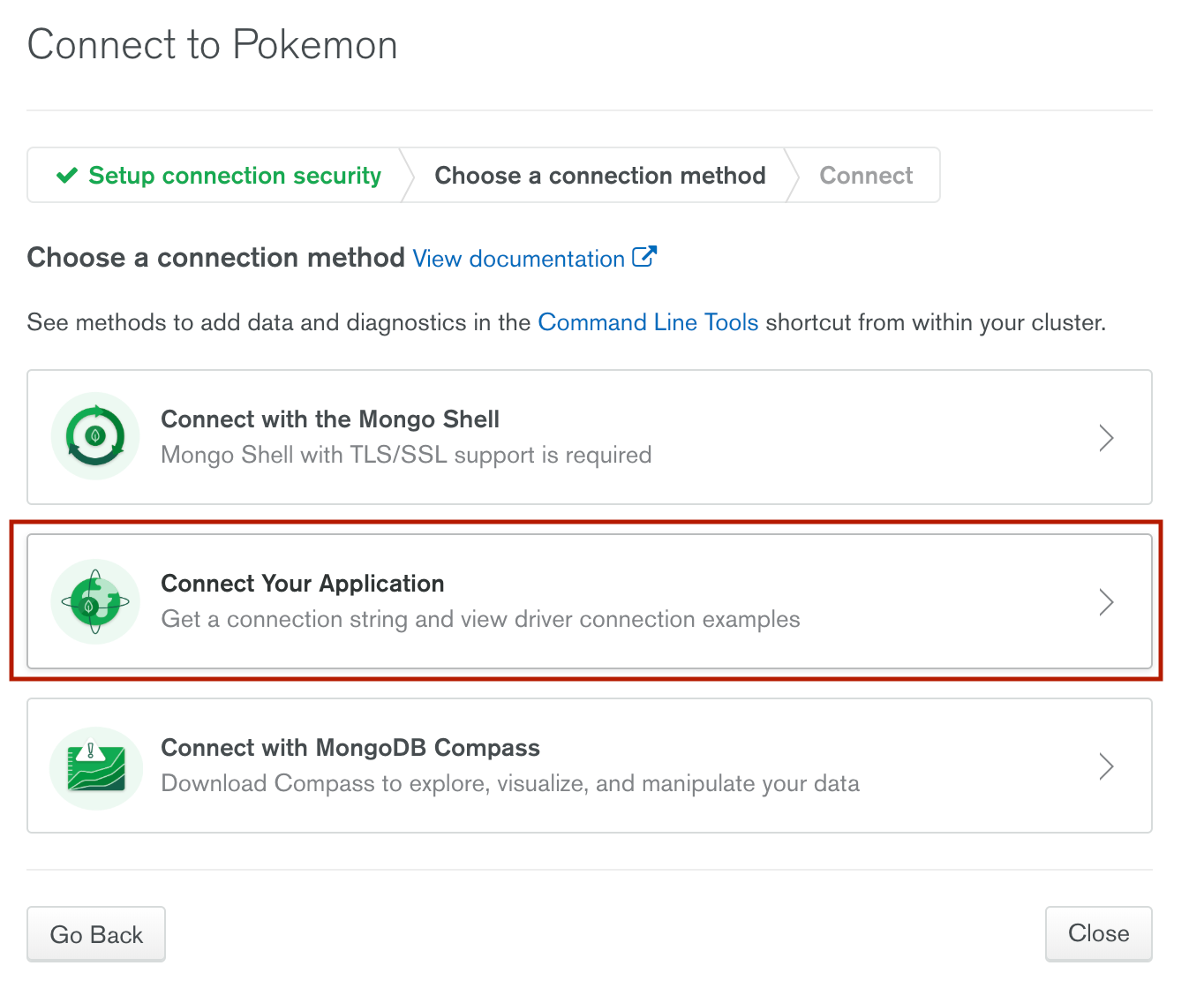Viewport: 1204px width, 996px height.
Task: Click the green checkmark on Setup connection security
Action: 67,175
